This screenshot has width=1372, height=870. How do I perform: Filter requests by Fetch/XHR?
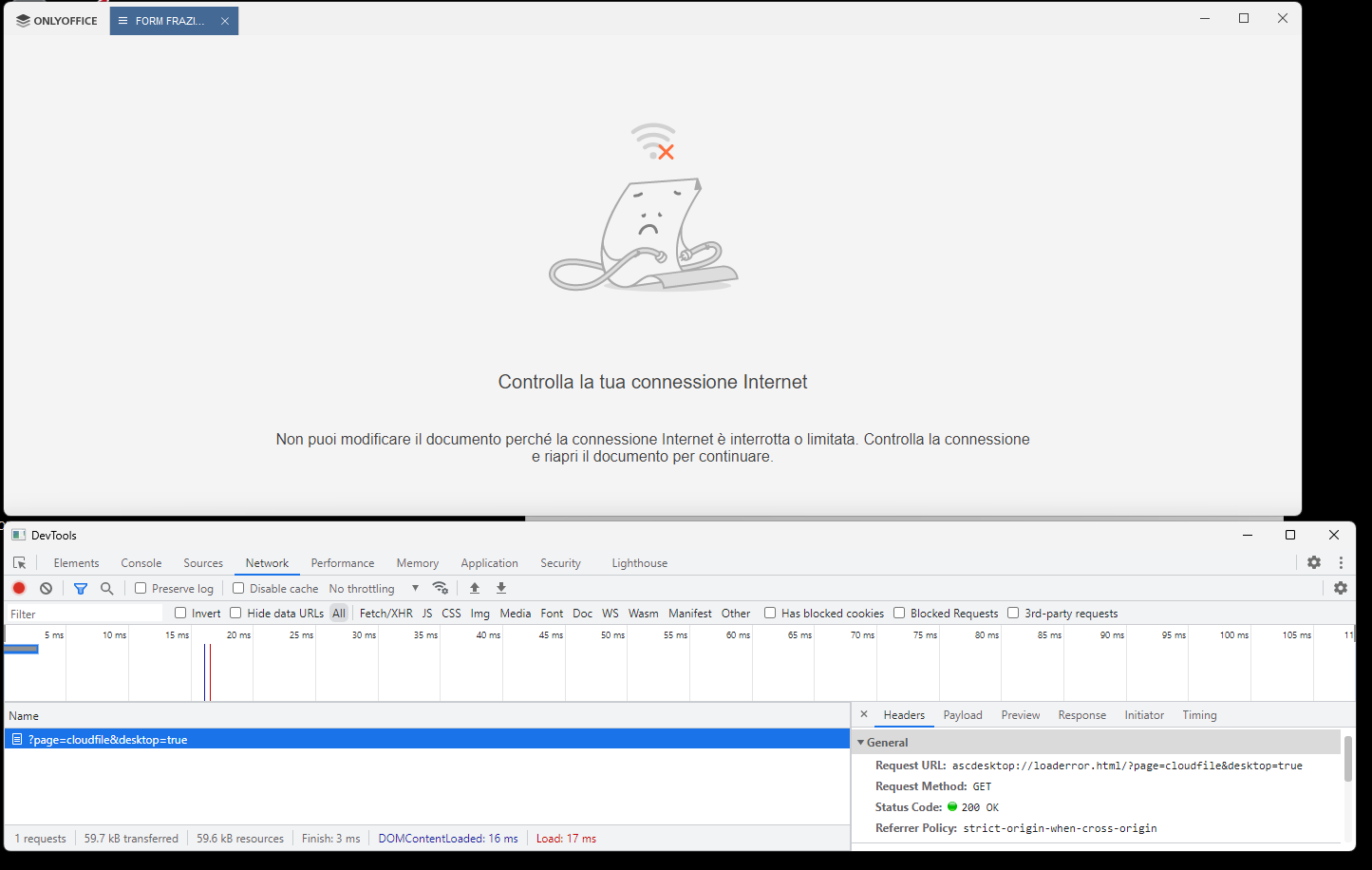coord(385,614)
